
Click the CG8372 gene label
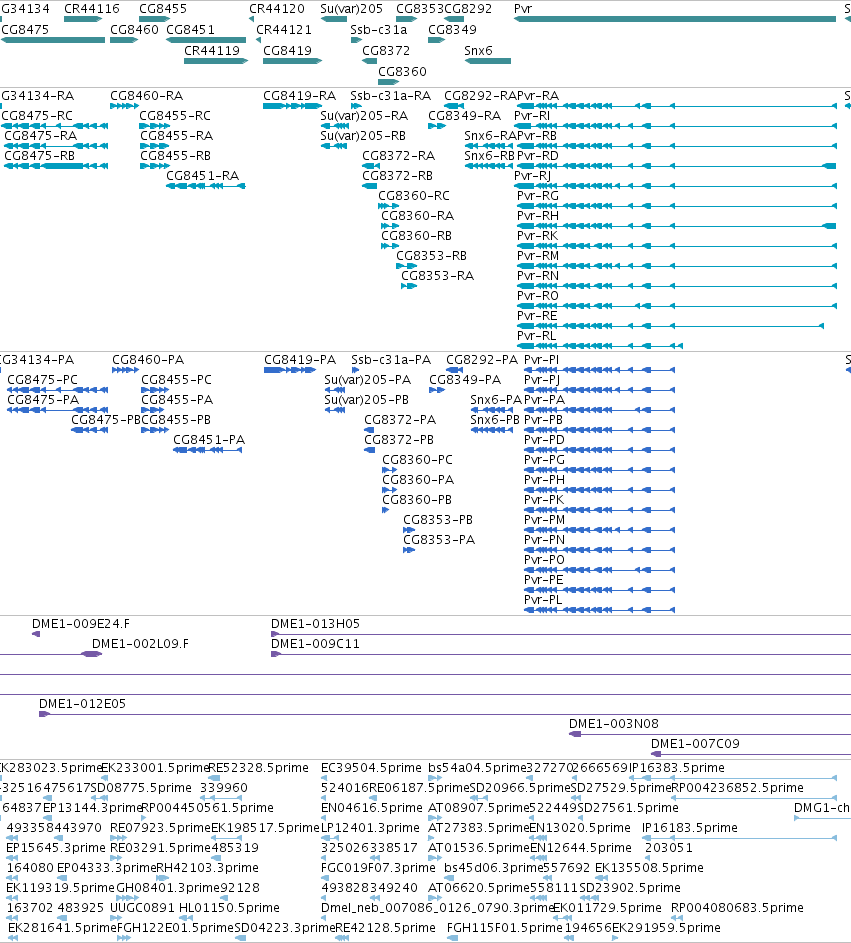[386, 51]
